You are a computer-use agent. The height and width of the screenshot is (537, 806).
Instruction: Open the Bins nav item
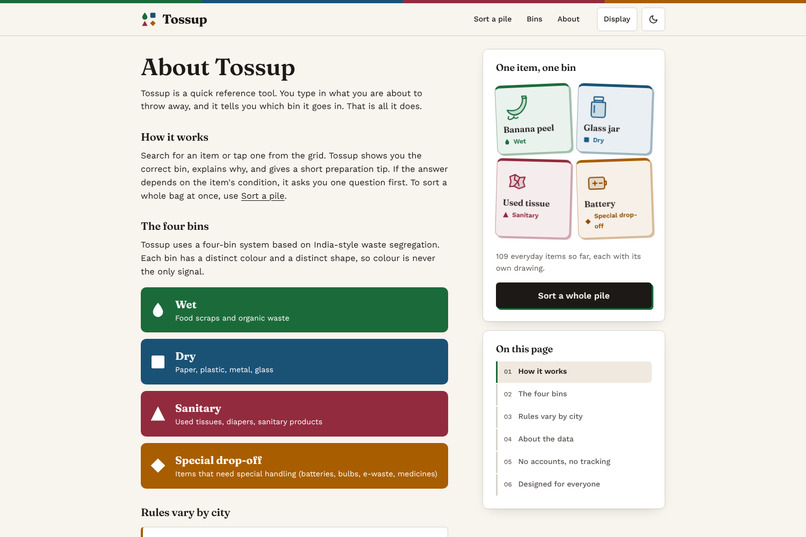534,19
